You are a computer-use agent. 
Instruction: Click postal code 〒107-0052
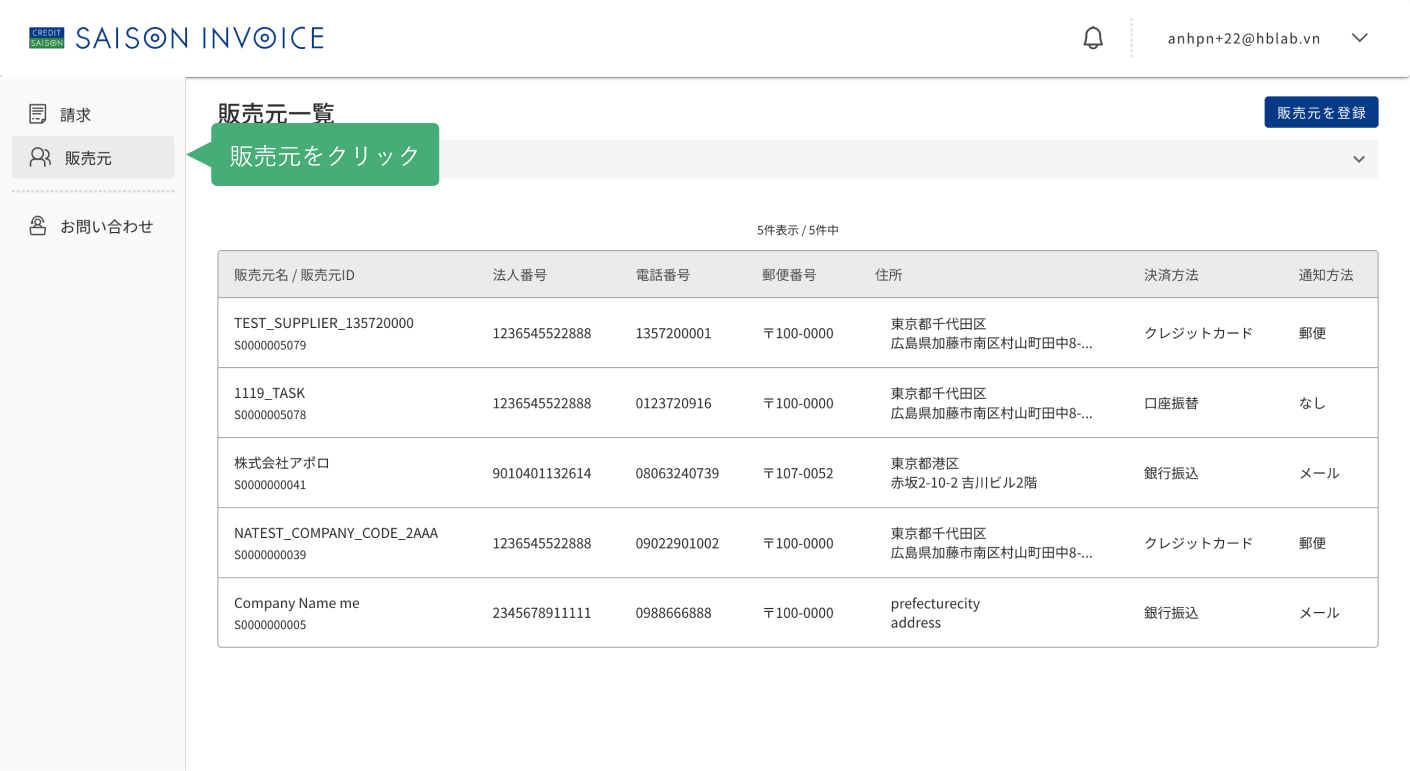tap(798, 473)
